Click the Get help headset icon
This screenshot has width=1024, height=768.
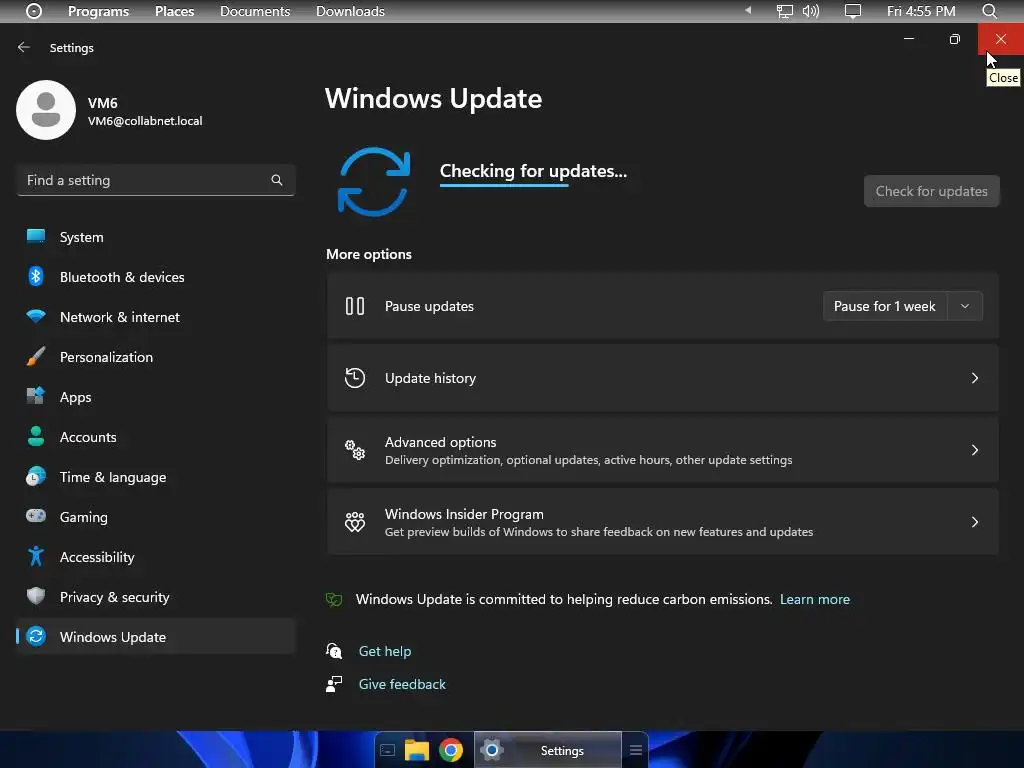click(x=334, y=650)
